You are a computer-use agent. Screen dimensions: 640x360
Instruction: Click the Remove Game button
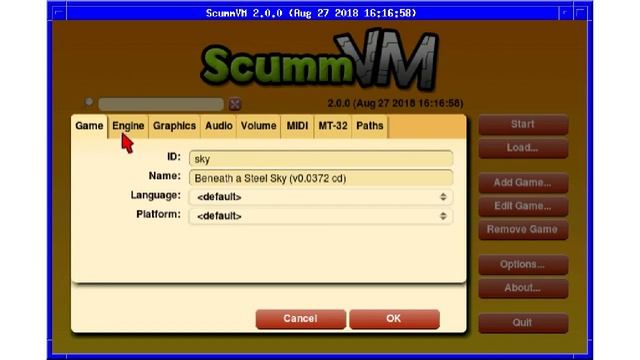(x=523, y=229)
